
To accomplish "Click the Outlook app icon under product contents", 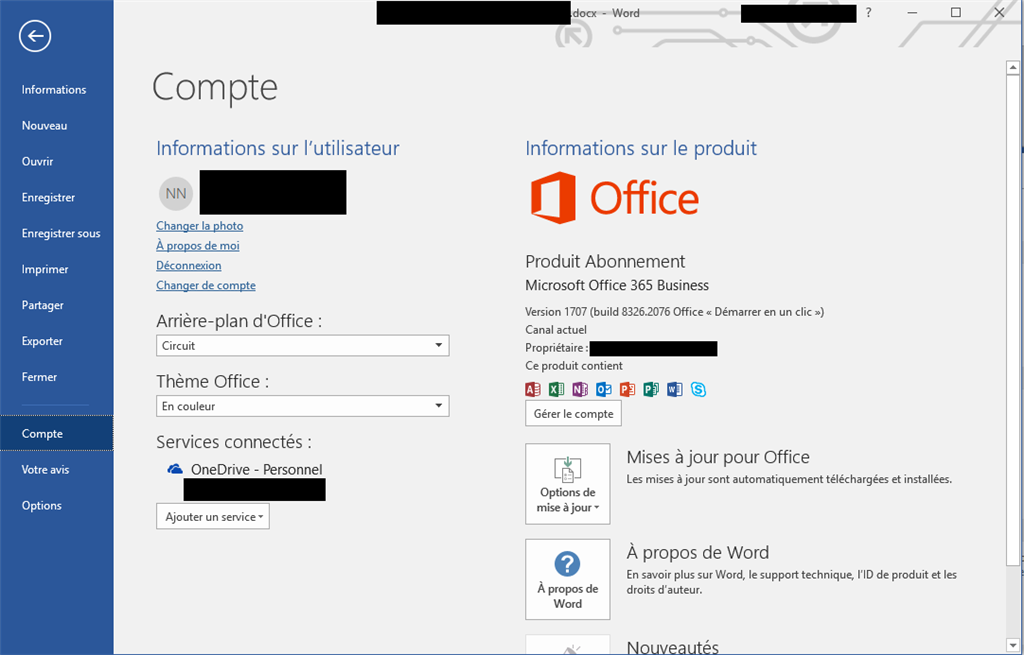I will pyautogui.click(x=603, y=390).
